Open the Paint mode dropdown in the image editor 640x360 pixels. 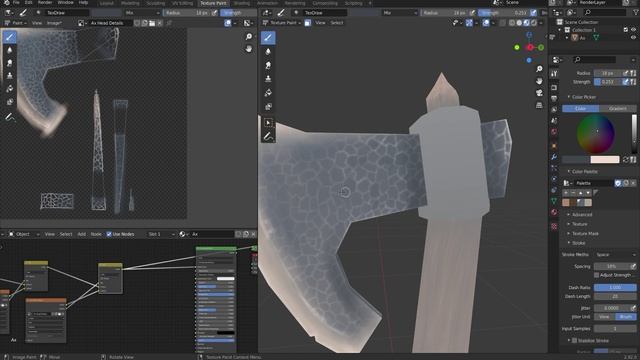(x=16, y=23)
